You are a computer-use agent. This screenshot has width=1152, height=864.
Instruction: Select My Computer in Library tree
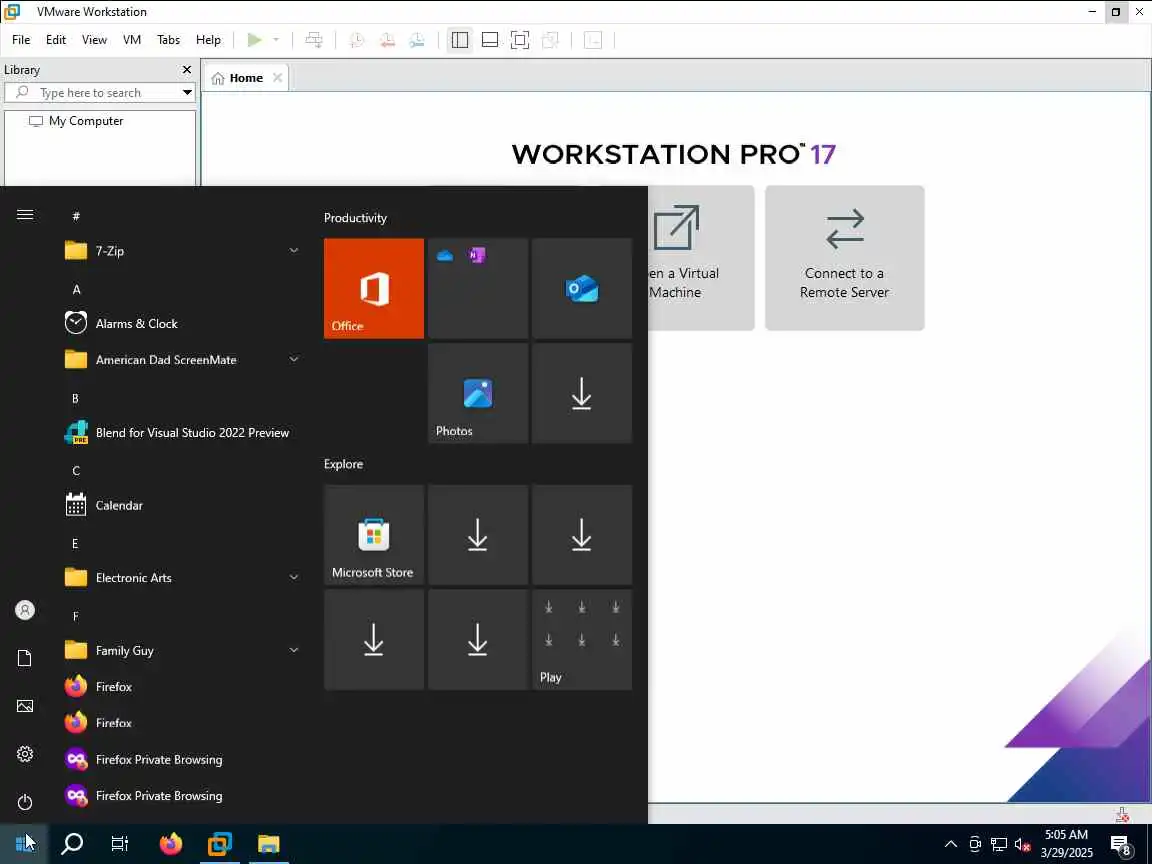click(x=76, y=121)
